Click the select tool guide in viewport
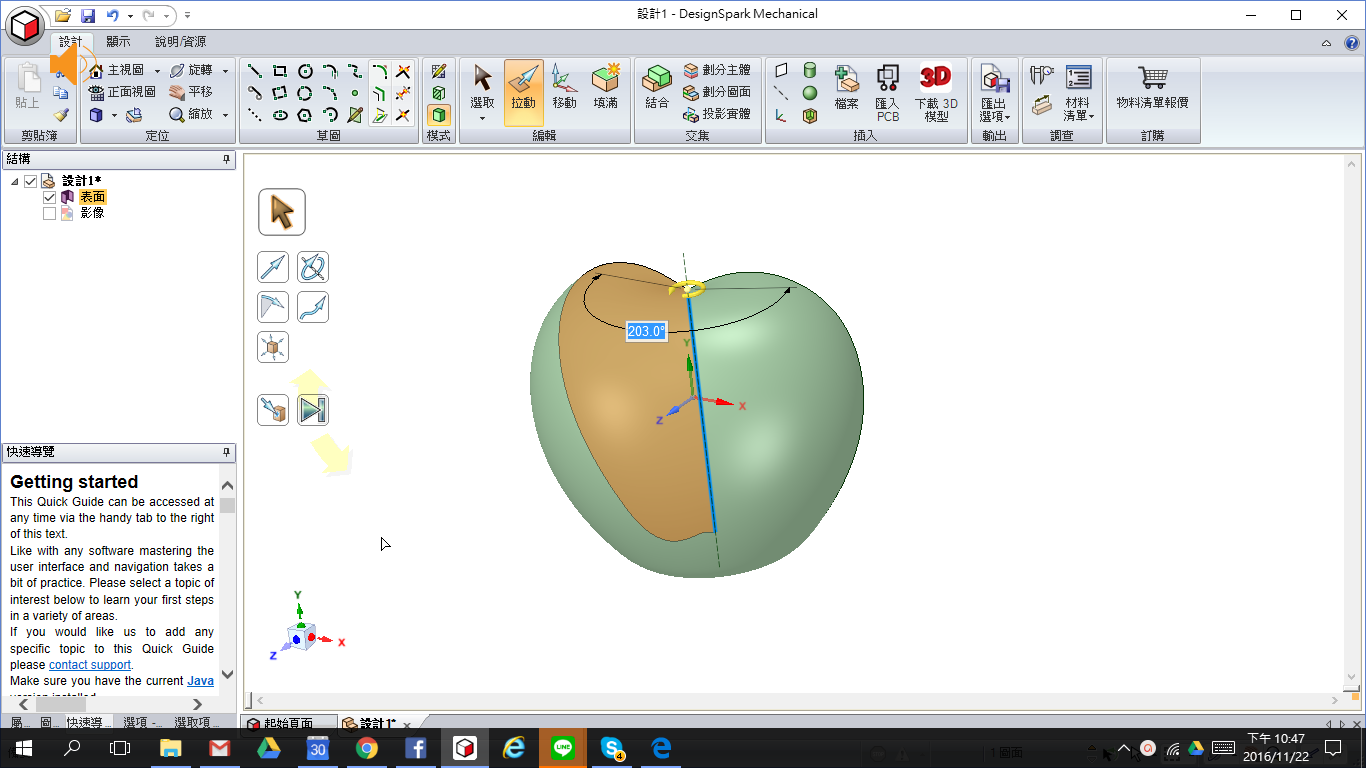 282,212
